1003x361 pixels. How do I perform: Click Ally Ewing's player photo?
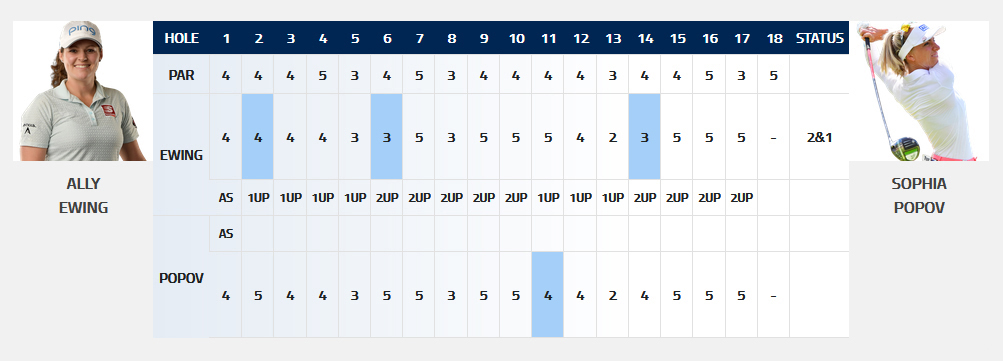tap(83, 91)
